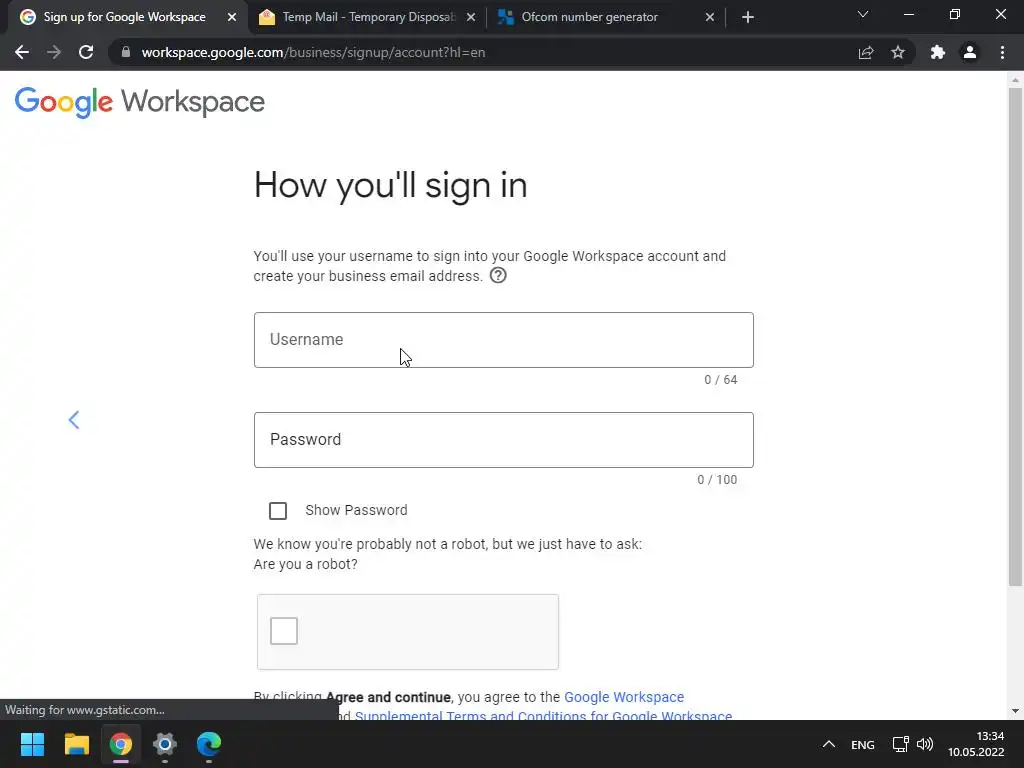Open the Chrome three-dot menu

tap(1002, 52)
